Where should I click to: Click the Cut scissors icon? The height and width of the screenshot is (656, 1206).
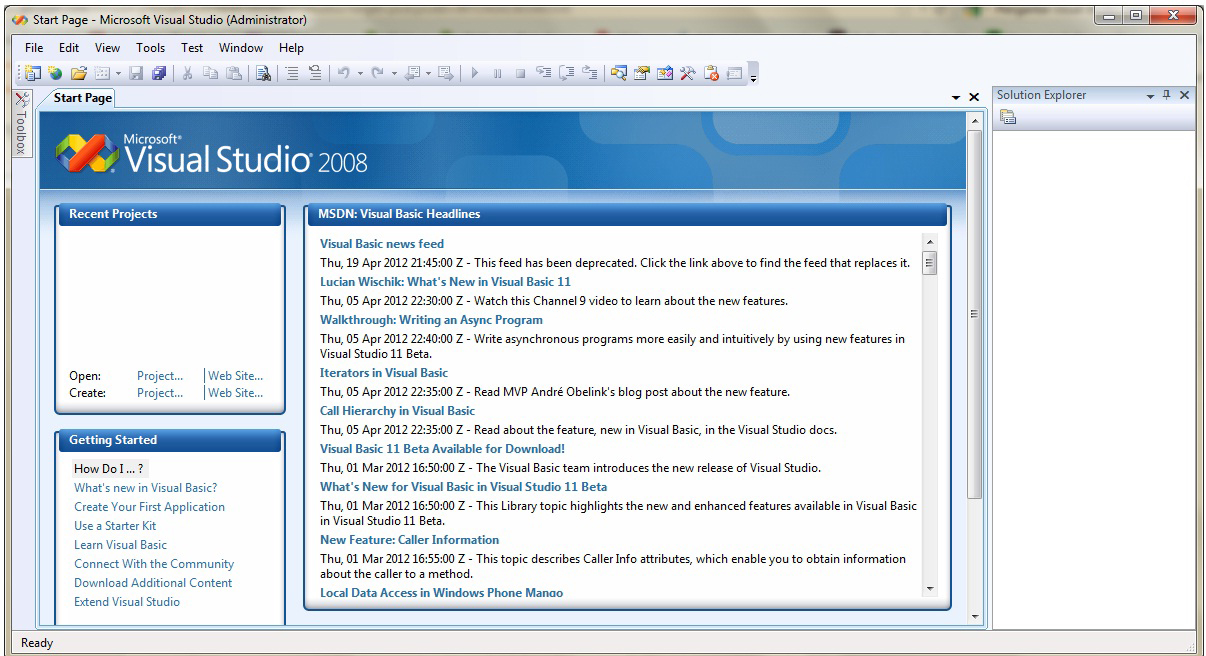[188, 73]
